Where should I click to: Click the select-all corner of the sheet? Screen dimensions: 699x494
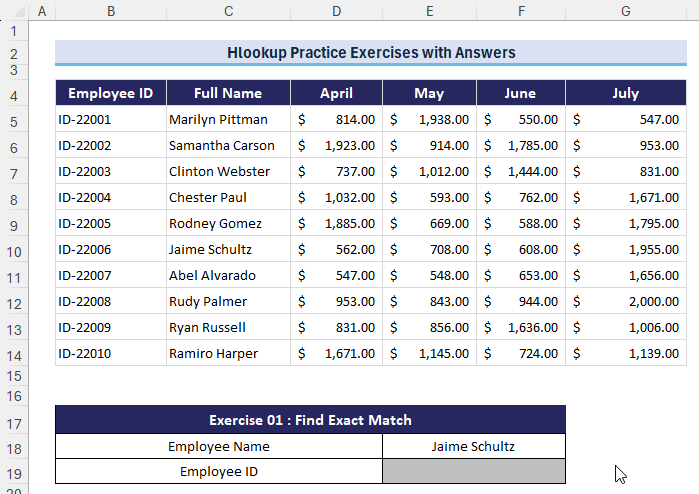[x=14, y=11]
